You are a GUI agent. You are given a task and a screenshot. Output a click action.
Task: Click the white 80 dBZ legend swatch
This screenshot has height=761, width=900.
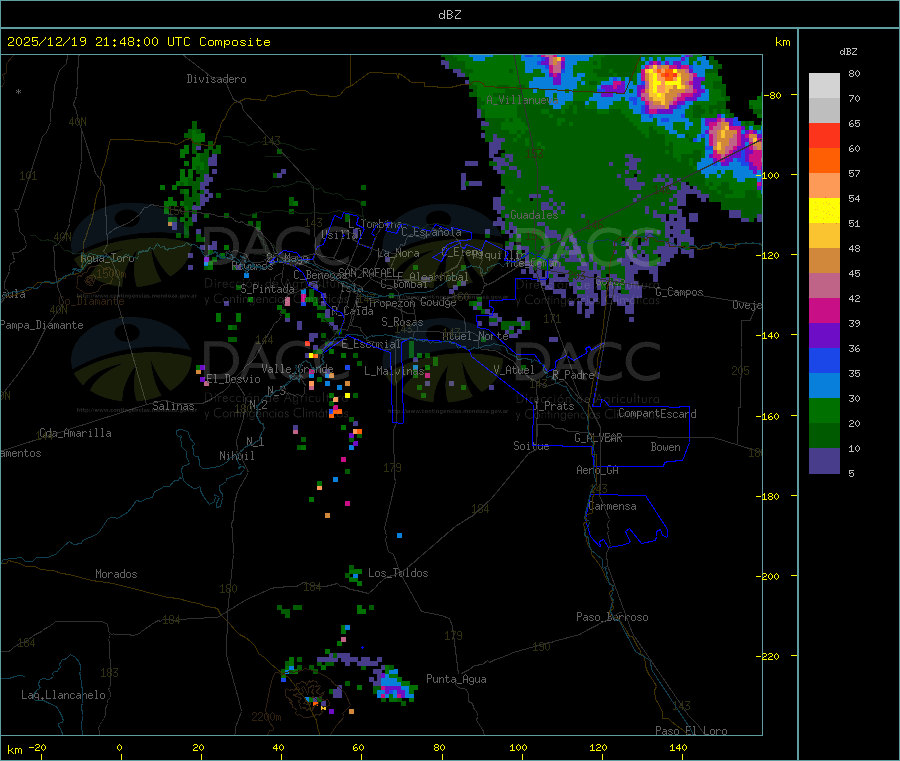coord(824,86)
